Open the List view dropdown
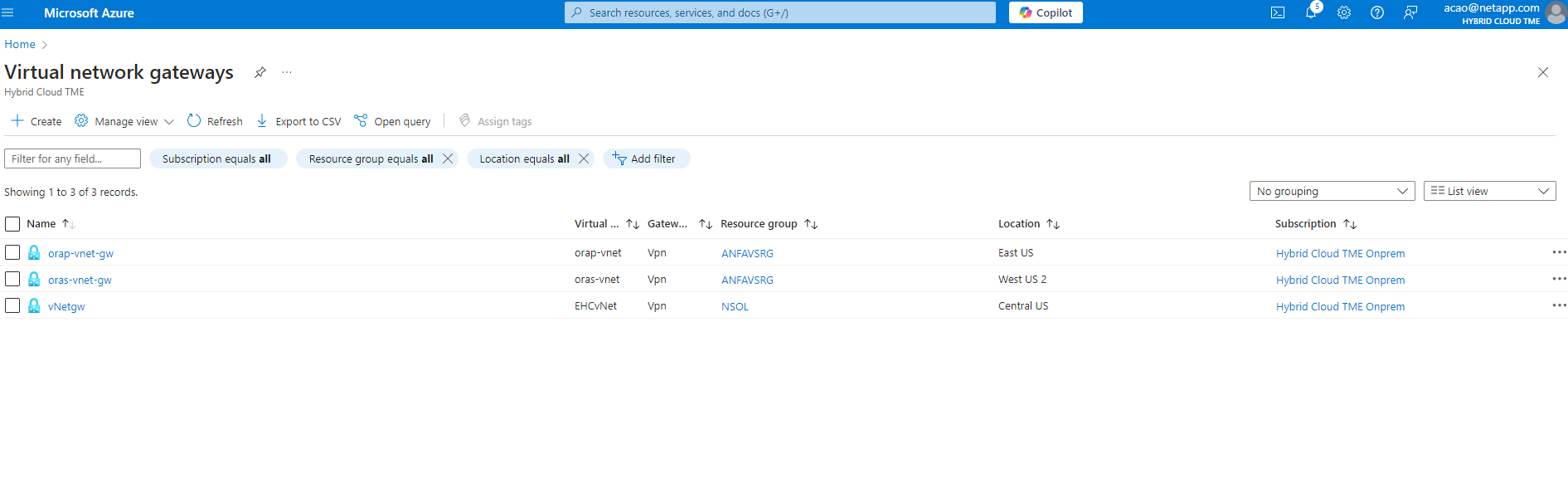1568x478 pixels. click(1489, 191)
